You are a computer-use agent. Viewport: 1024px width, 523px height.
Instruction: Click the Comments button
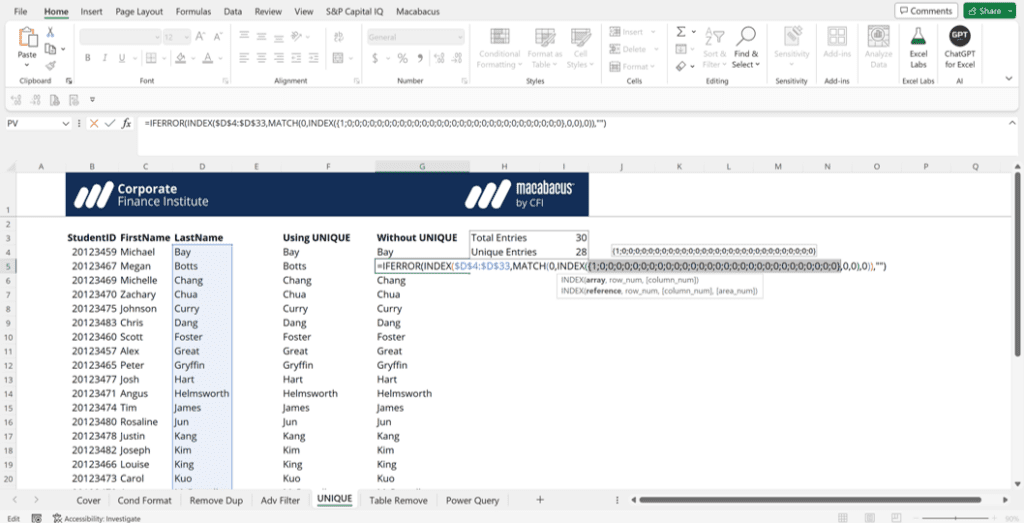pos(925,11)
